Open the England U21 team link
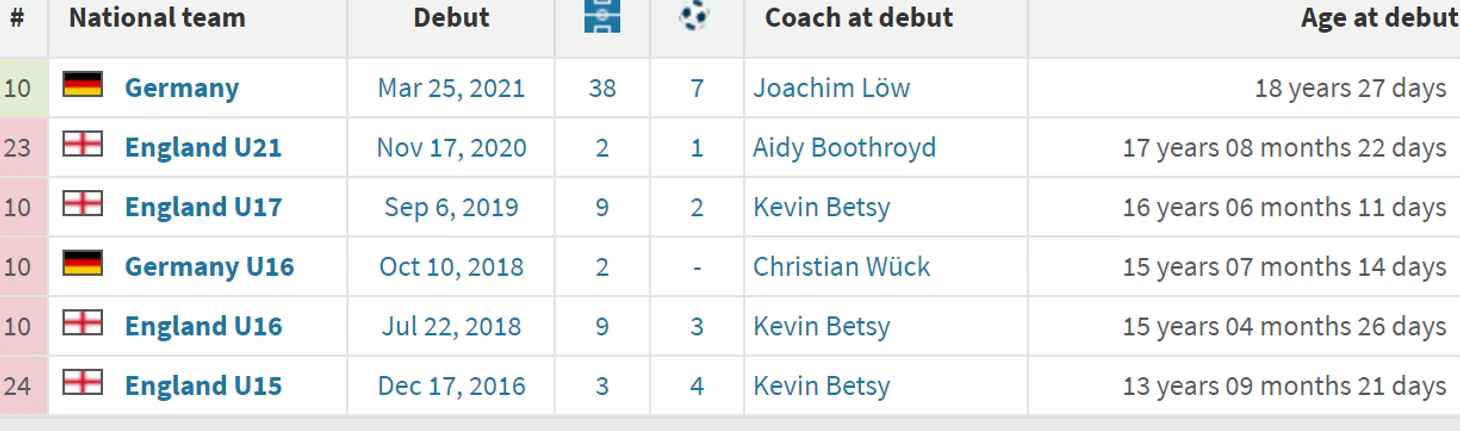 point(203,148)
